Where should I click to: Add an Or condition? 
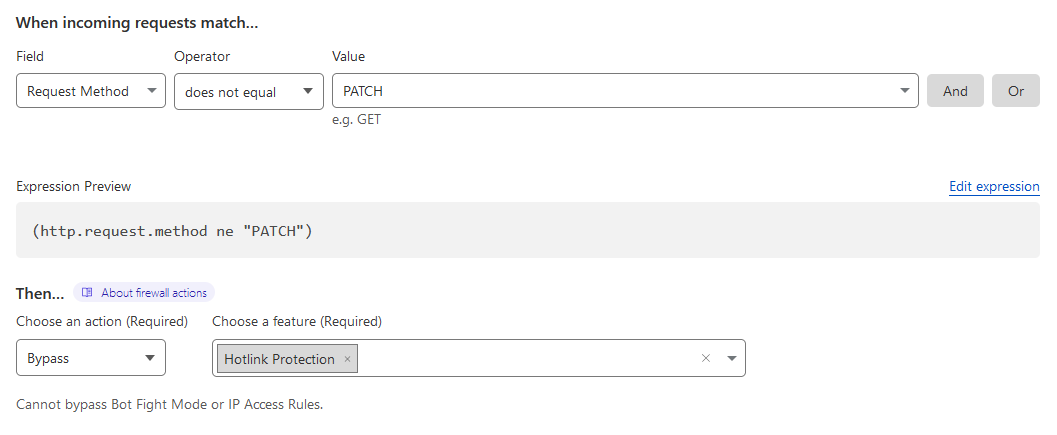(x=1016, y=91)
